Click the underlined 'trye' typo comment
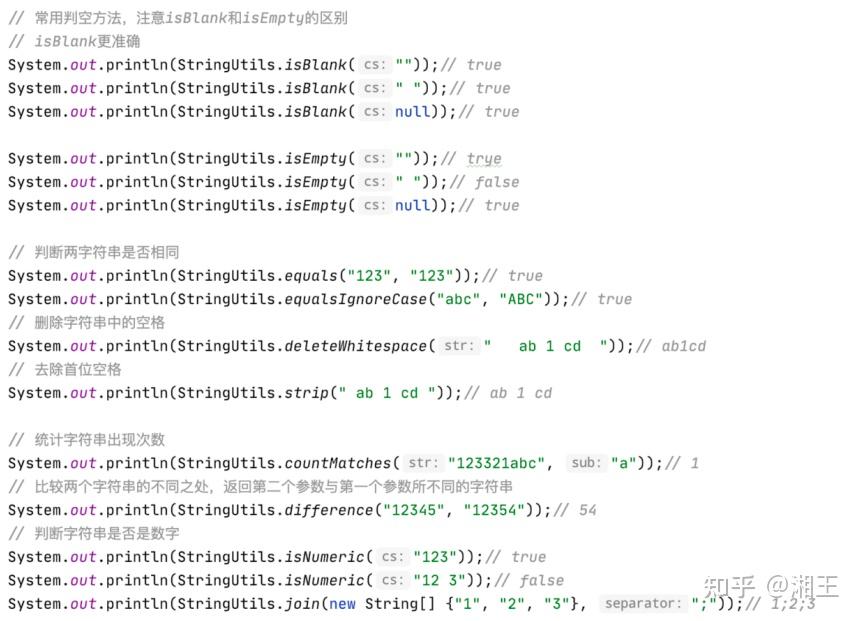This screenshot has height=621, width=861. [484, 159]
